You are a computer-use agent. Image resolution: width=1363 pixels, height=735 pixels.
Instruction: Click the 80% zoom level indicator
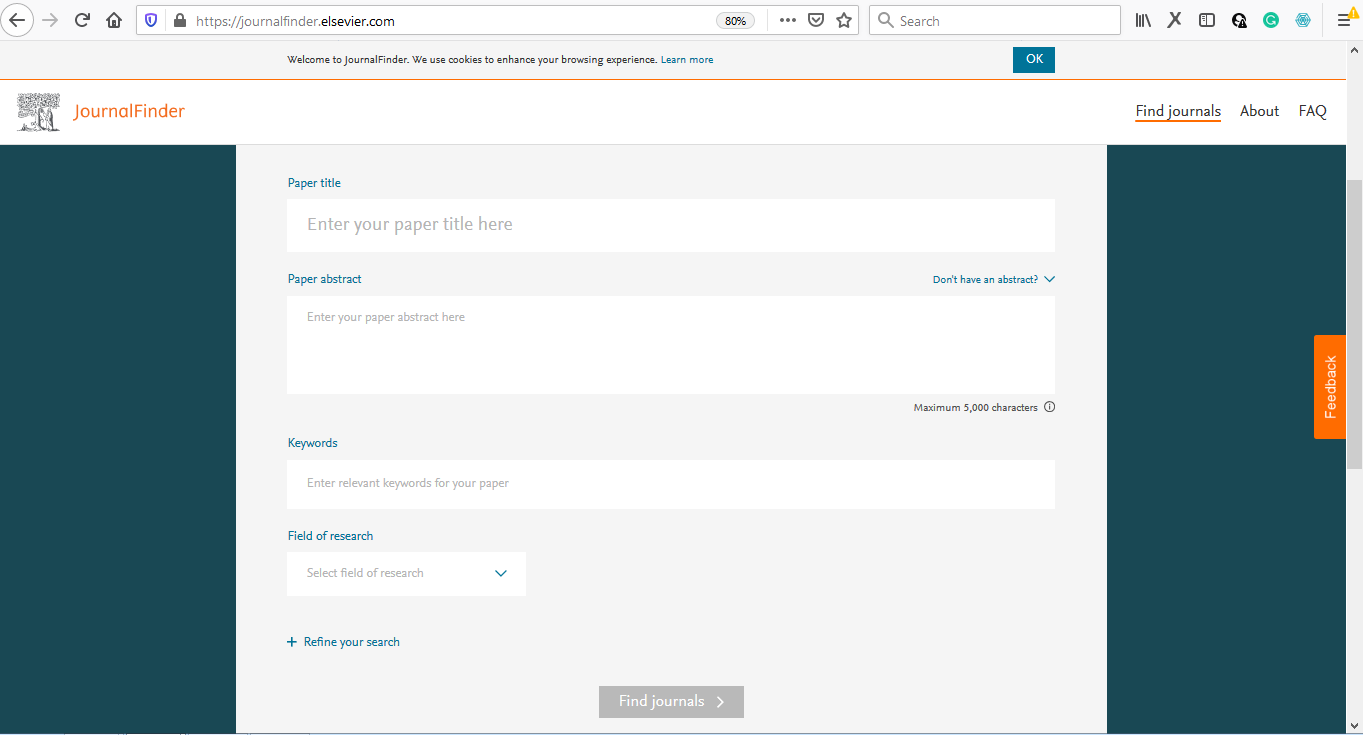coord(735,20)
